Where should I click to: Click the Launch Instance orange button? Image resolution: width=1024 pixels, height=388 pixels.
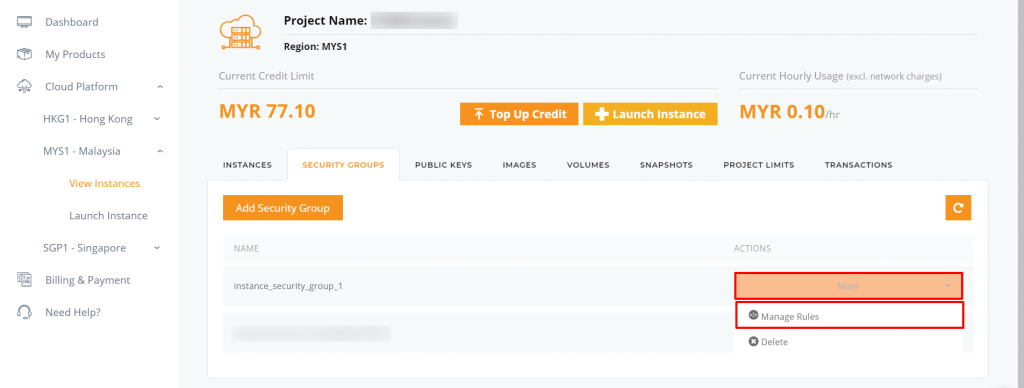pyautogui.click(x=650, y=114)
